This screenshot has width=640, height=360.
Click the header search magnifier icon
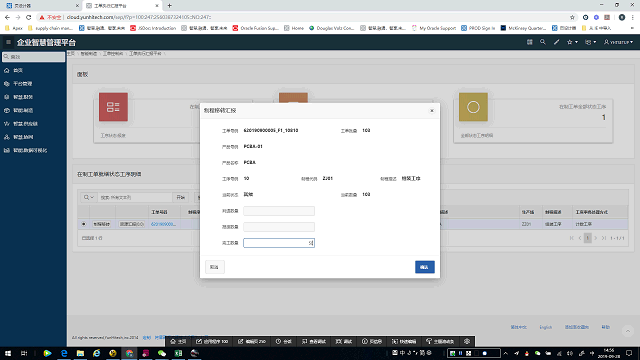coord(542,42)
